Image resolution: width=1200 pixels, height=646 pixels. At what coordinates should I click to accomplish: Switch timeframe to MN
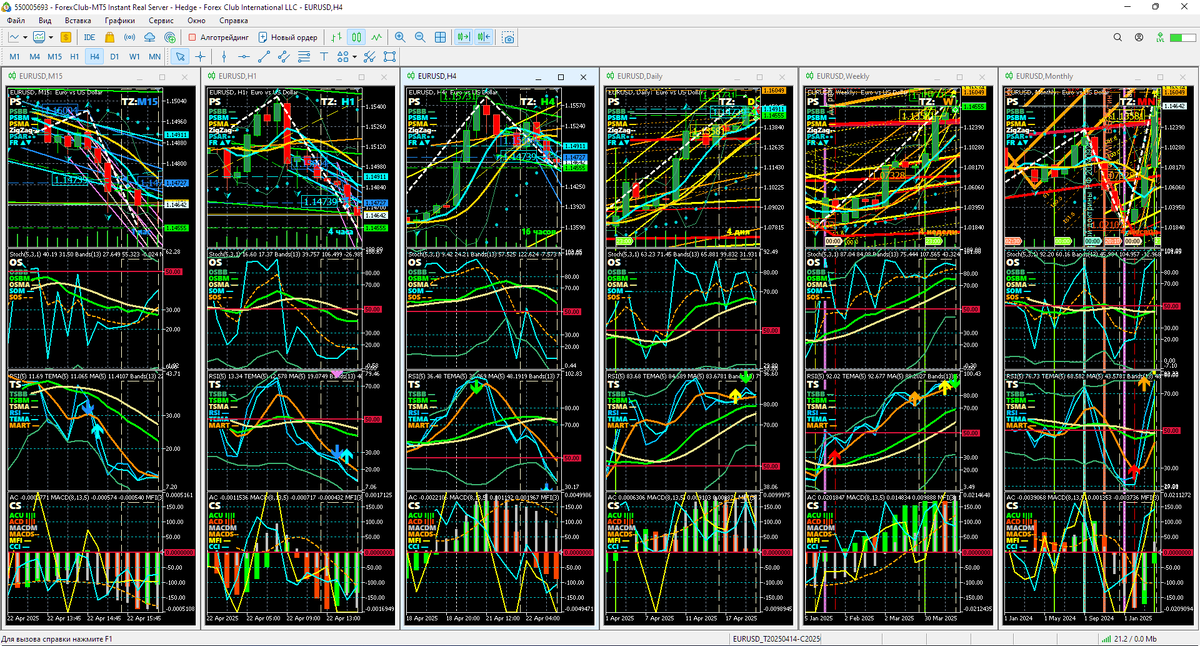(x=155, y=57)
